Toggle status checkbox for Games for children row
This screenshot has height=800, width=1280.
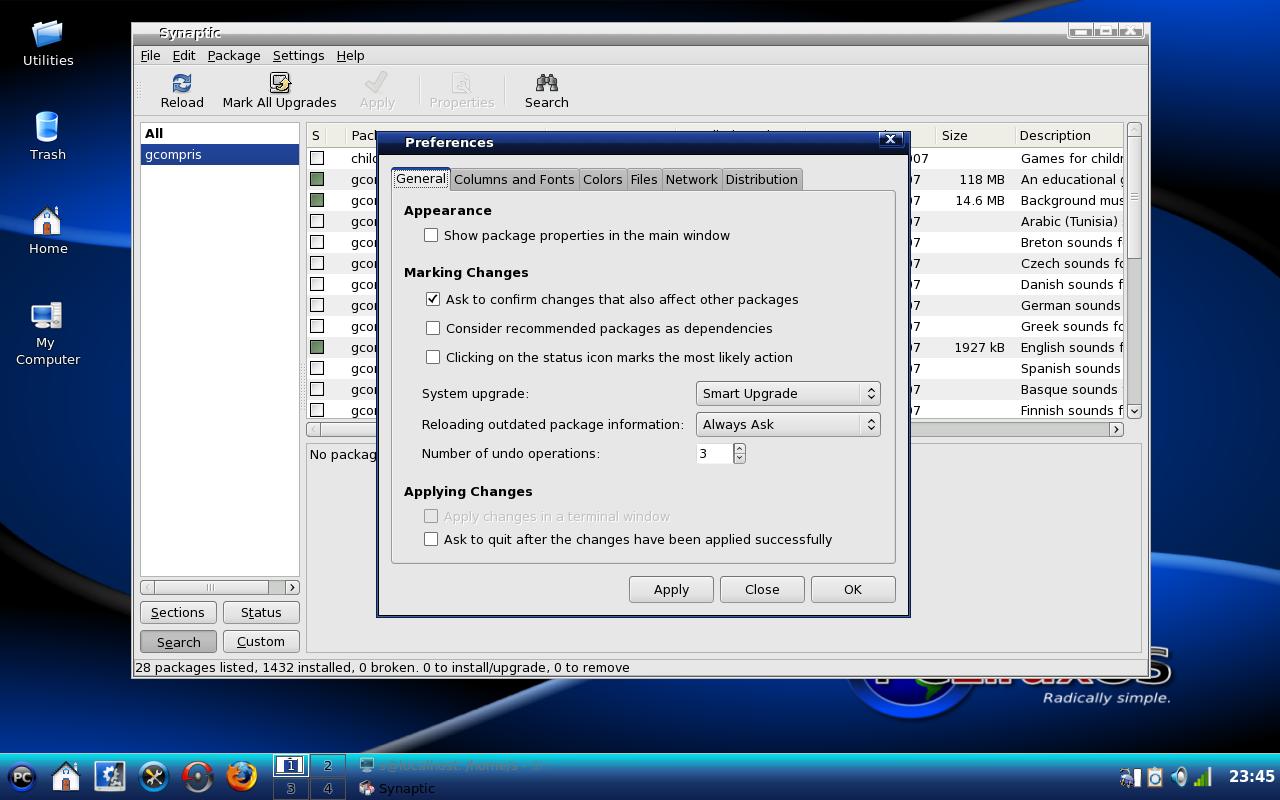point(317,158)
